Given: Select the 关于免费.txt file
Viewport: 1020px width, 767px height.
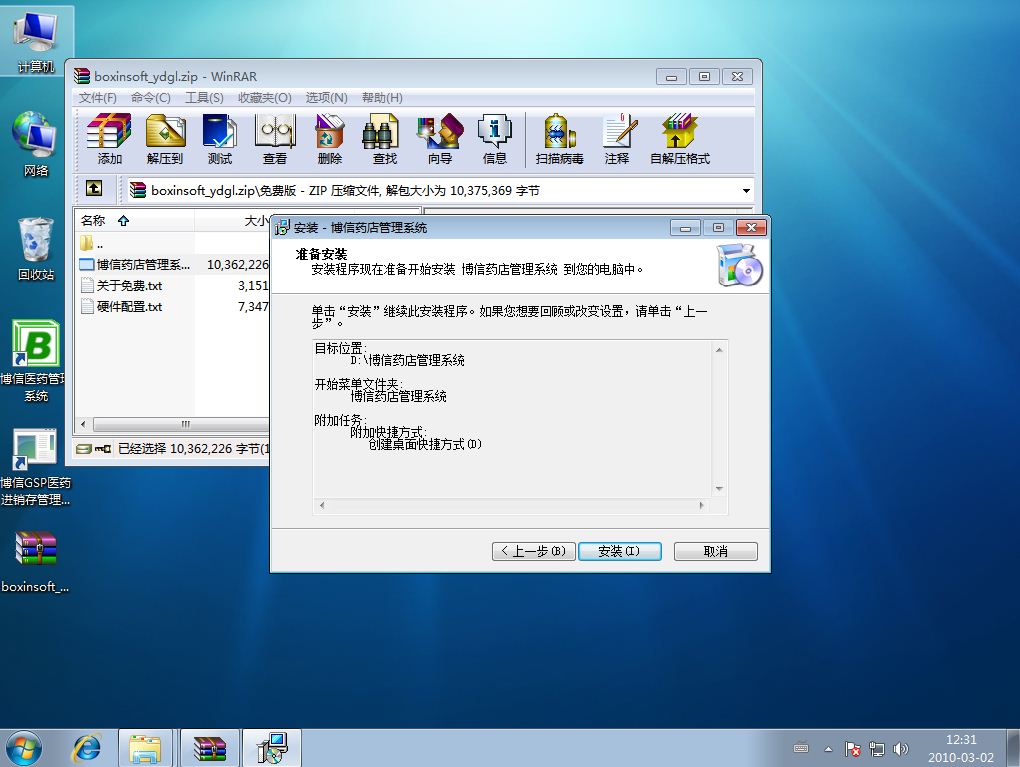Looking at the screenshot, I should 129,286.
